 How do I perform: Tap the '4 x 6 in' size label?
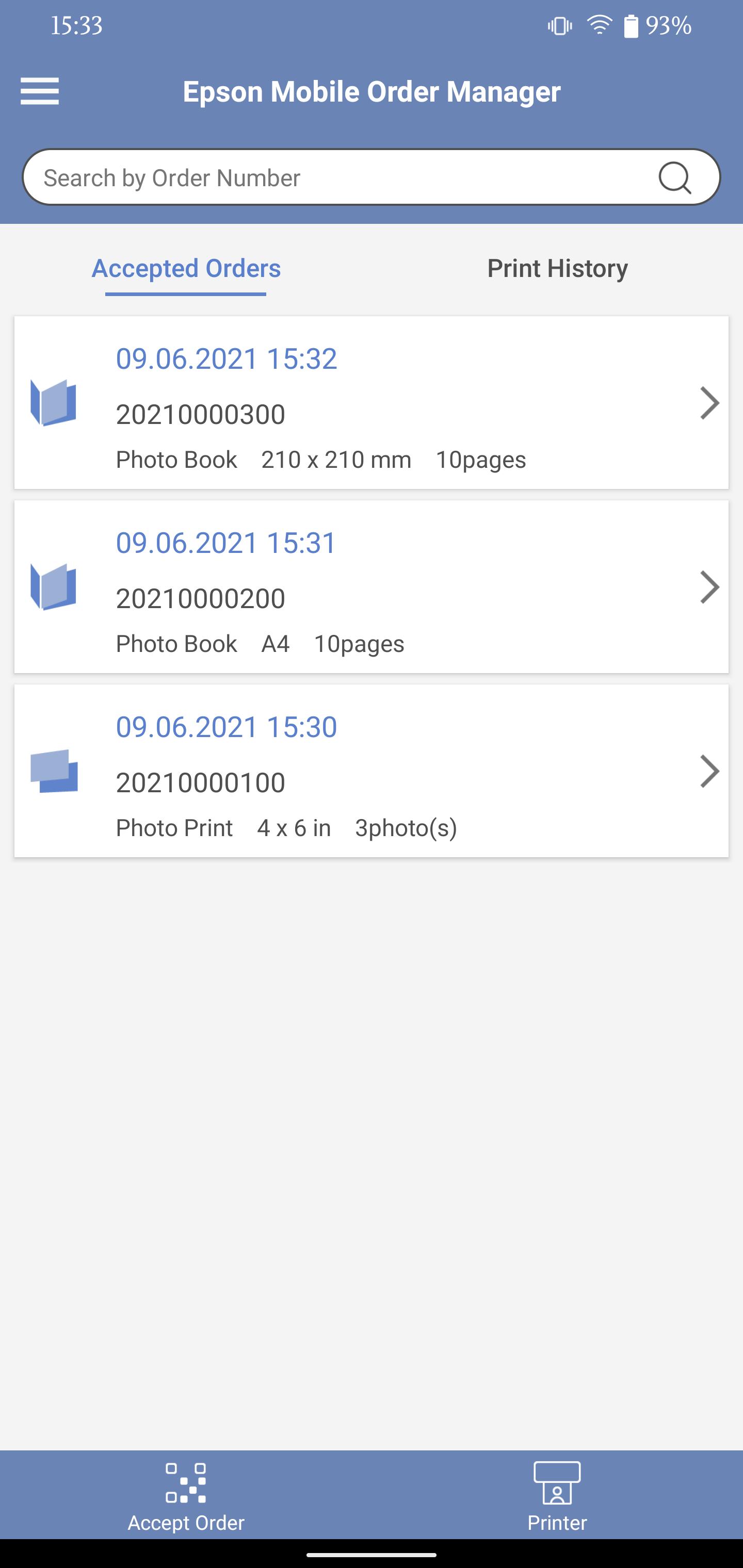tap(294, 828)
